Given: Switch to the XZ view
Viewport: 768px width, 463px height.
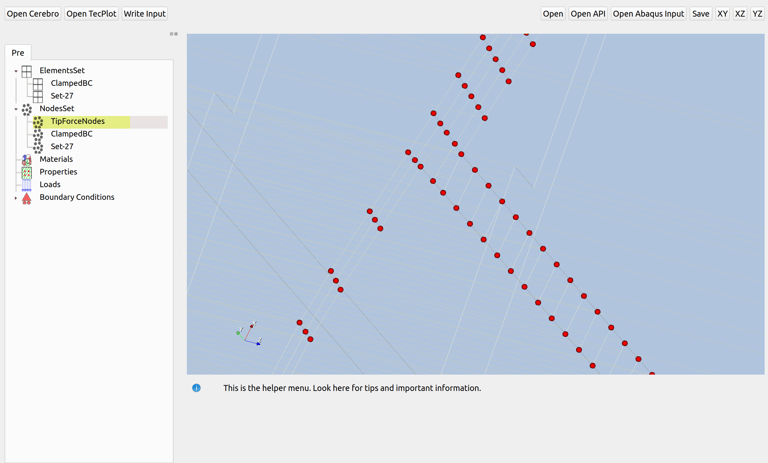Looking at the screenshot, I should 740,14.
